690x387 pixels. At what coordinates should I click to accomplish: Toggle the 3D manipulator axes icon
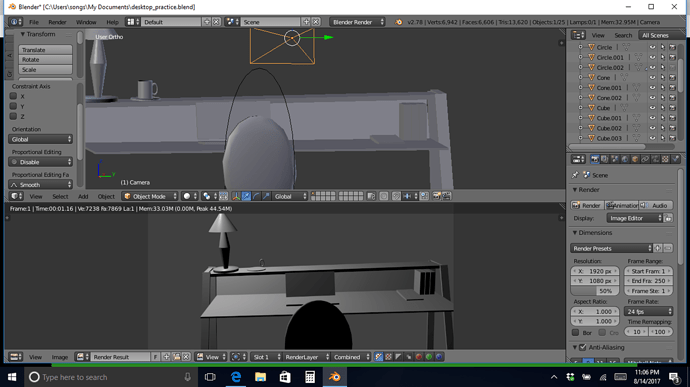click(236, 196)
